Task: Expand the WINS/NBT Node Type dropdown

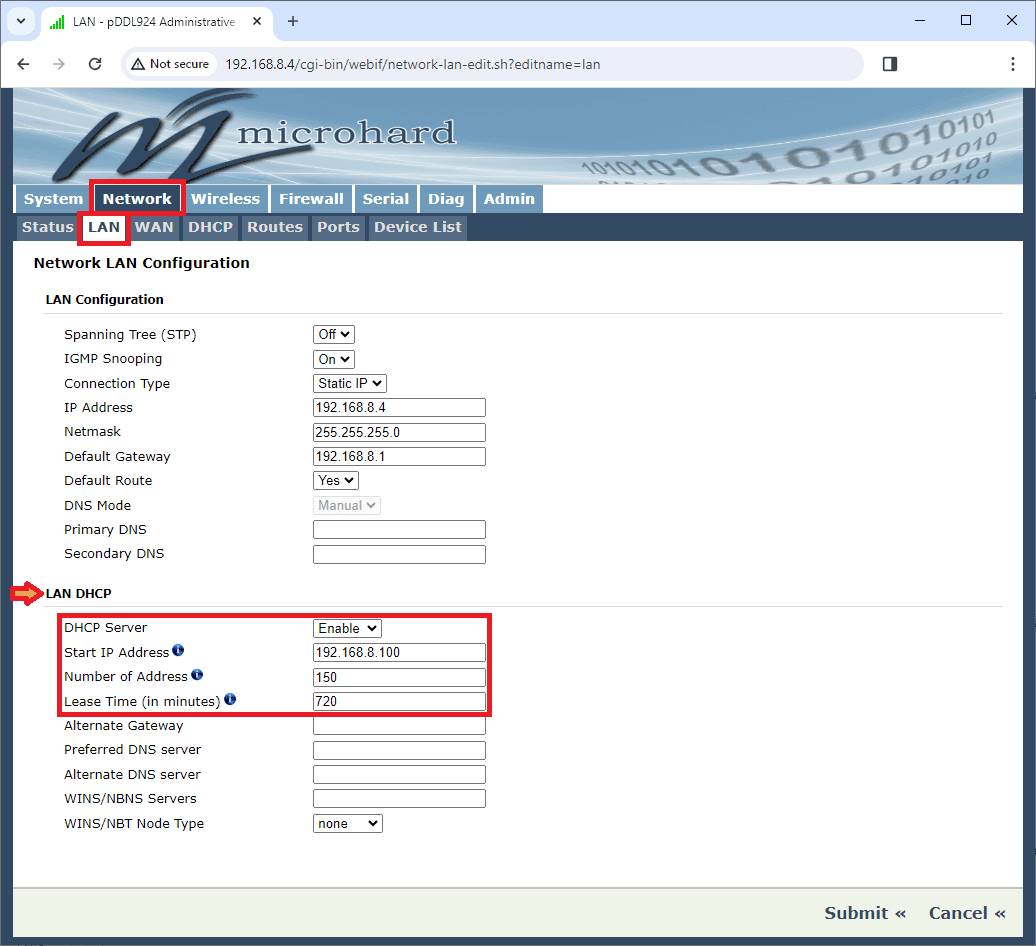Action: 348,824
